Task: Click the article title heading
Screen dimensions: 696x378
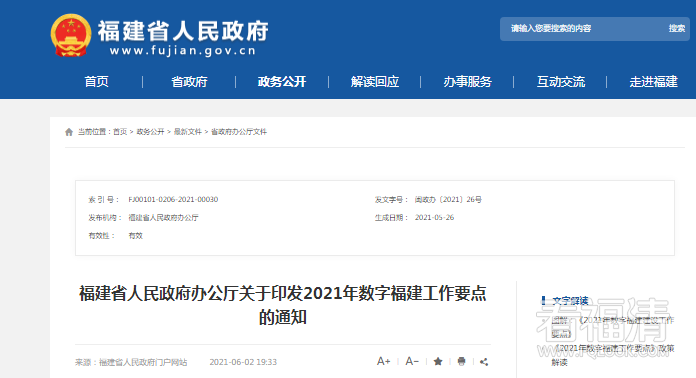Action: pyautogui.click(x=283, y=305)
